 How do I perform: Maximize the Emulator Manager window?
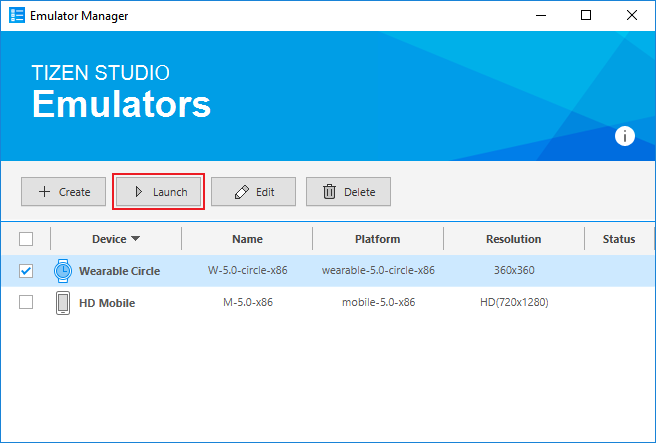586,15
